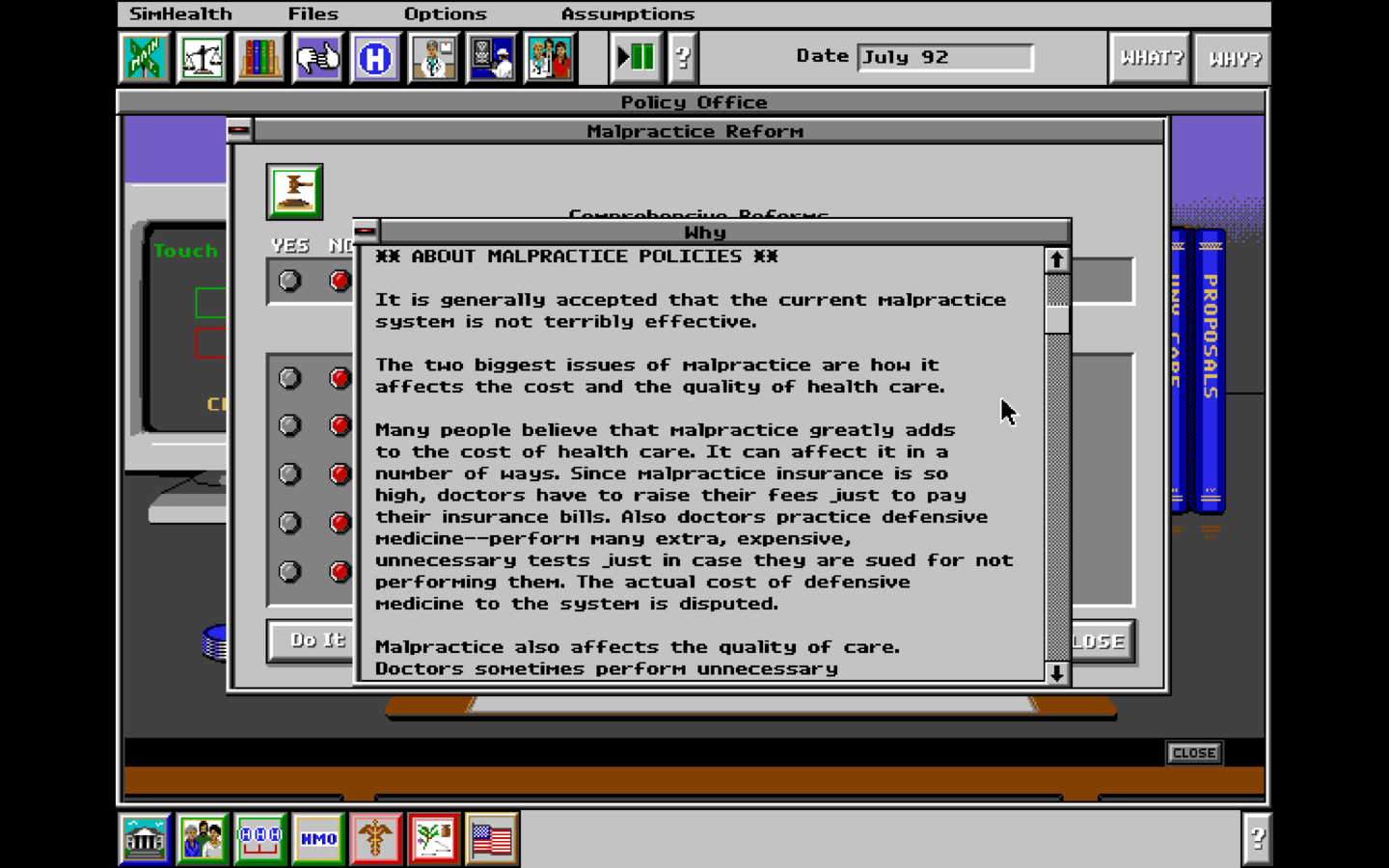The image size is (1389, 868).
Task: Click the question mark in the bottom bar
Action: coord(1257,838)
